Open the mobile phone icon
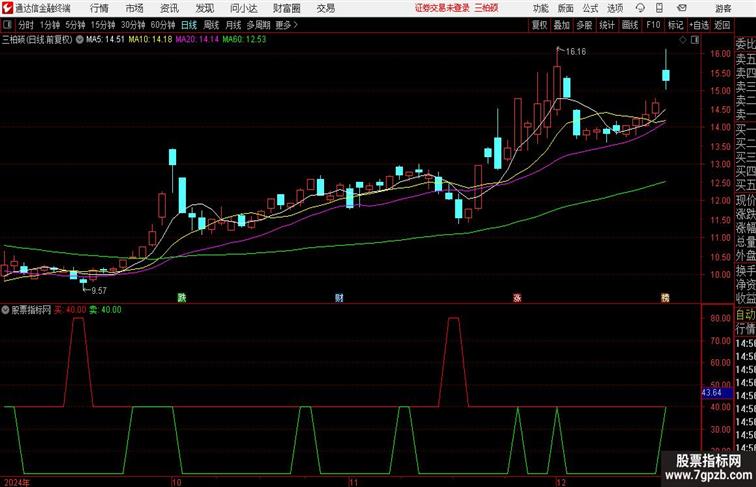 pos(660,8)
